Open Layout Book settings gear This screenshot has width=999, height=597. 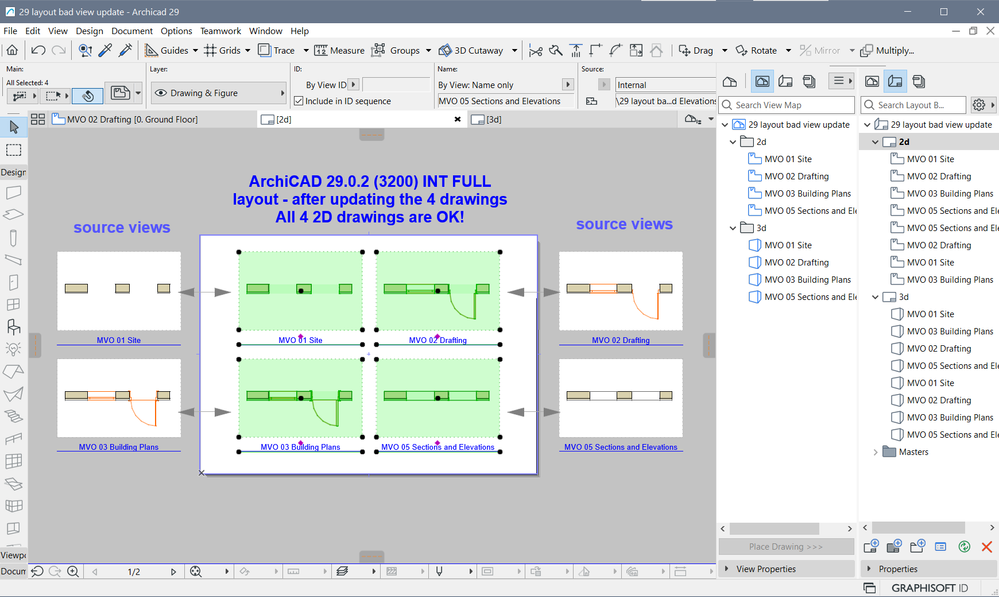pos(979,104)
